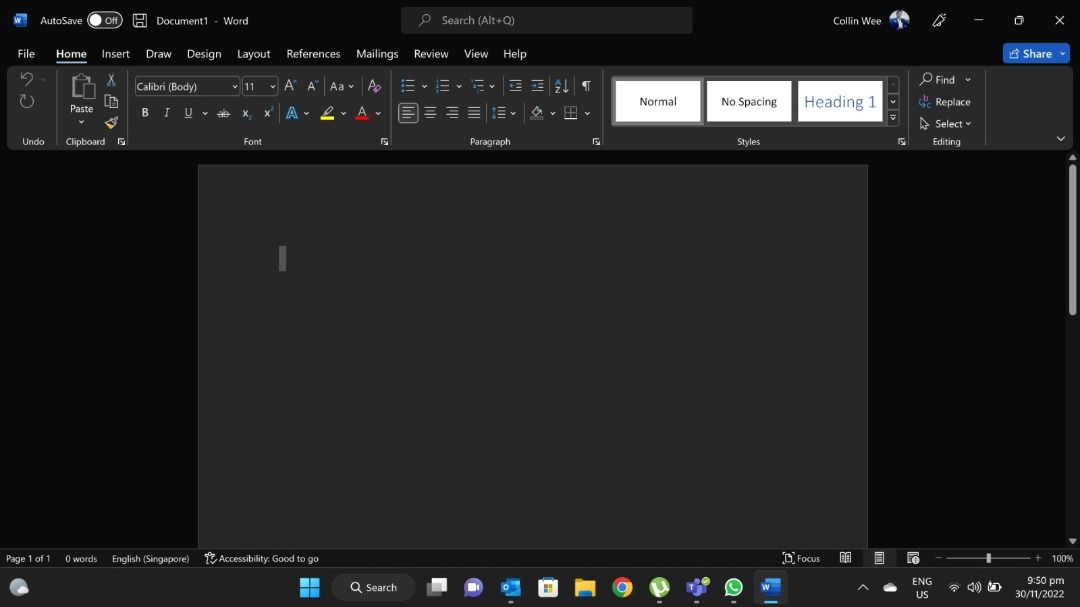Apply the Normal style
The height and width of the screenshot is (607, 1080).
(658, 101)
